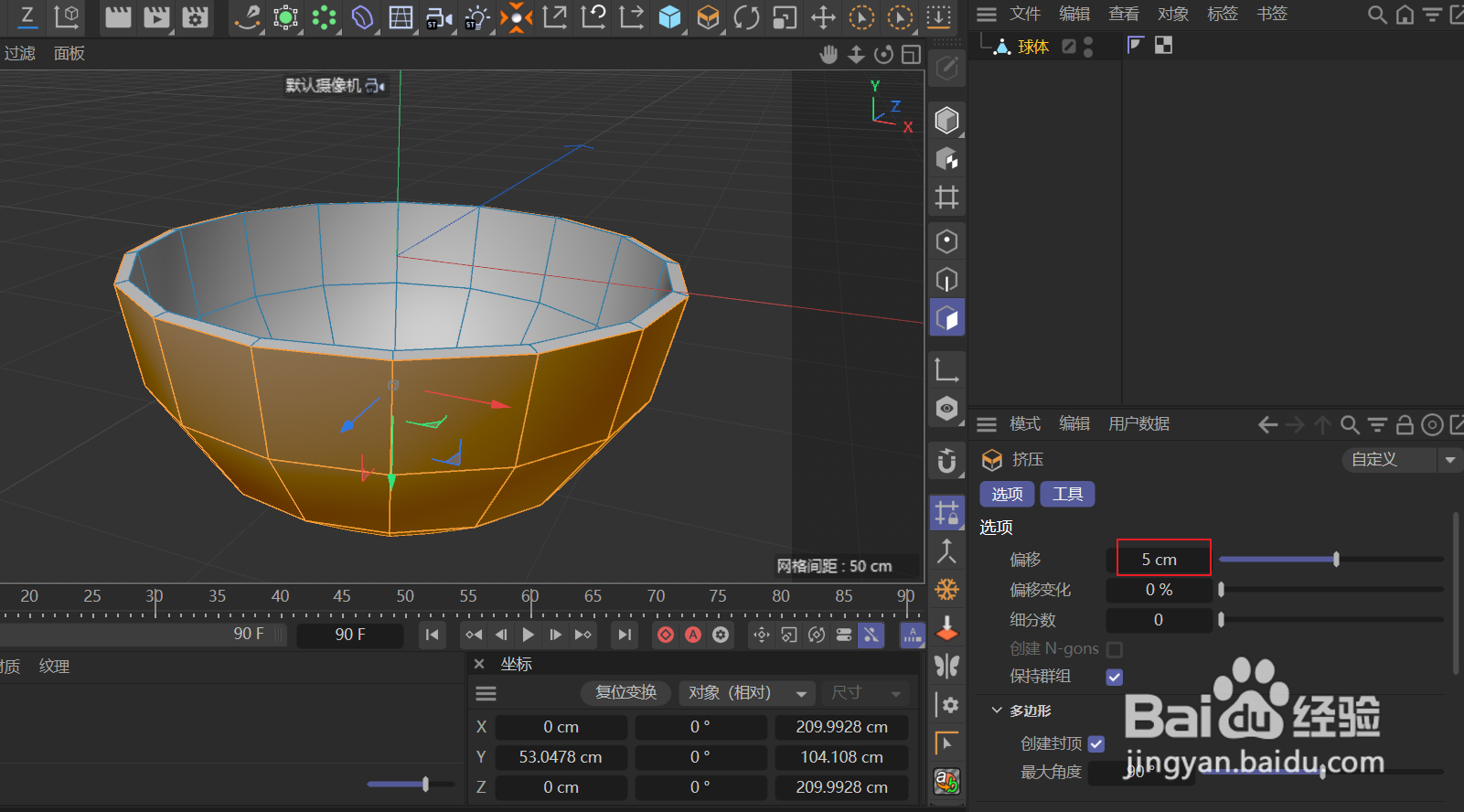Open the 对象 (相对) coordinate dropdown
Viewport: 1464px width, 812px height.
pos(746,693)
